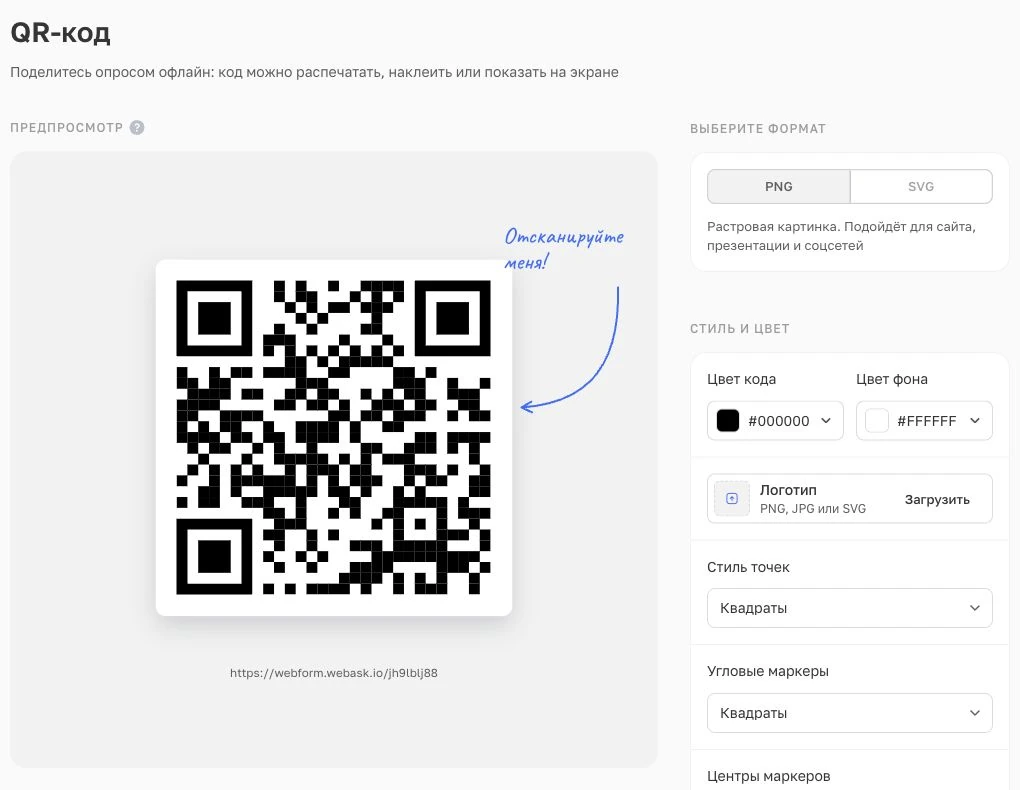The width and height of the screenshot is (1020, 790).
Task: Click the Цвет фона label
Action: pos(891,379)
